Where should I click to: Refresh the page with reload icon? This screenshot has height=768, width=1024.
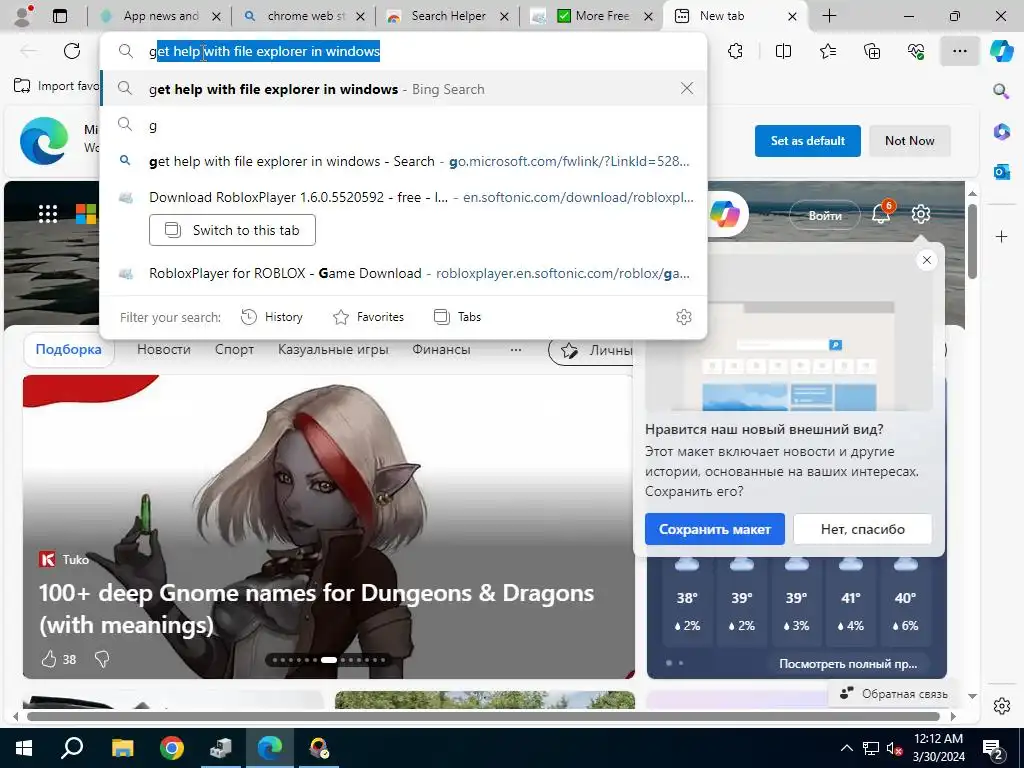[x=72, y=51]
